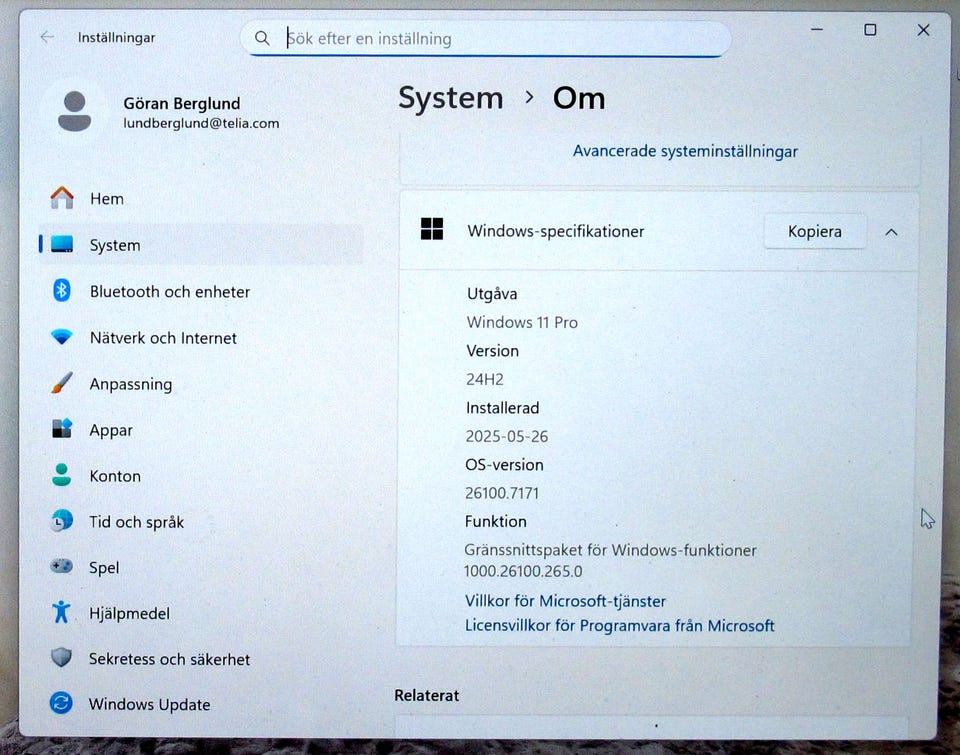Click Gränssnittspaket för Windows-funktioner text
Image resolution: width=960 pixels, height=755 pixels.
click(x=610, y=550)
